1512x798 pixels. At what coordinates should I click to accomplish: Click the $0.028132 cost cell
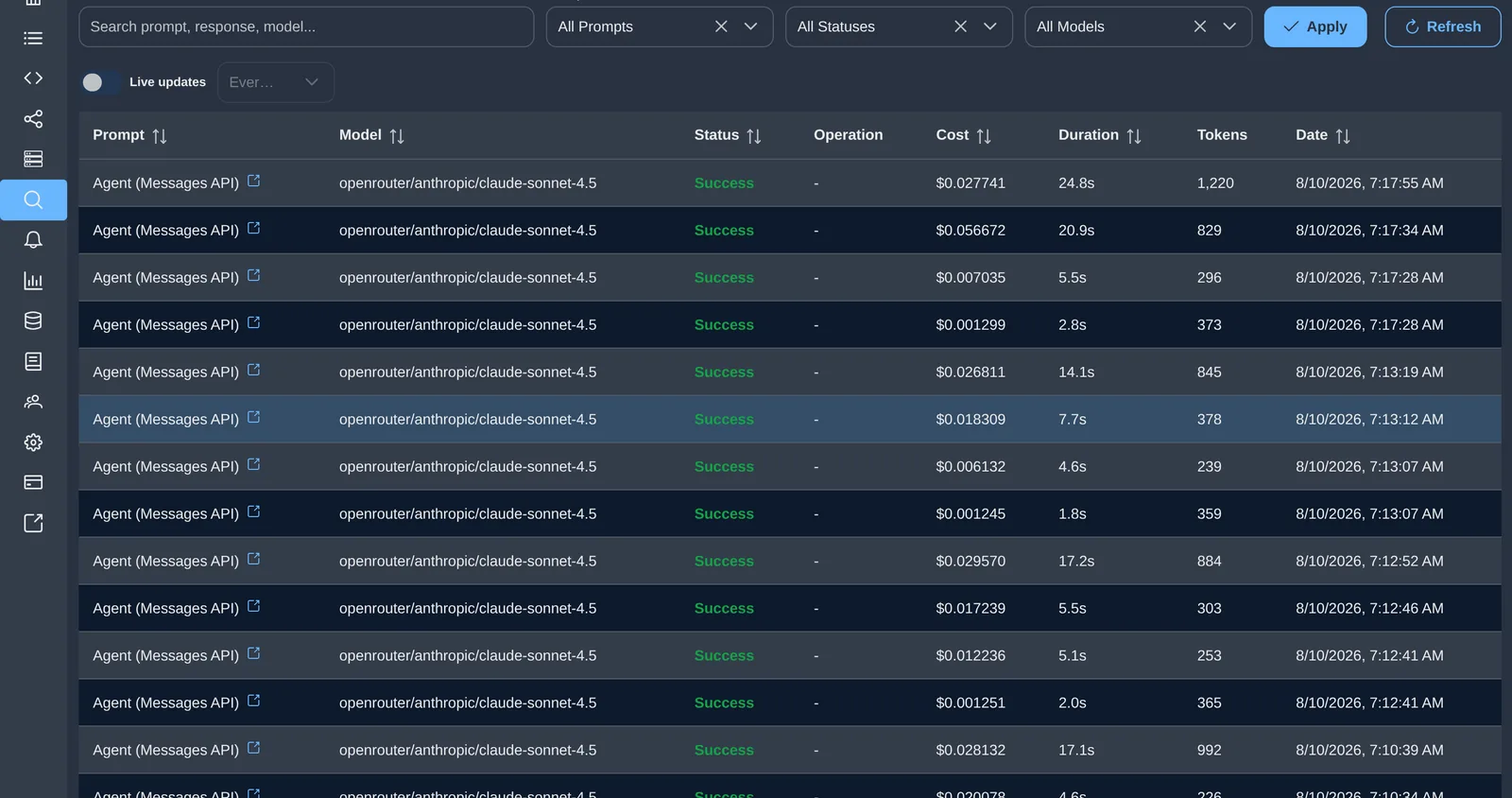(971, 750)
